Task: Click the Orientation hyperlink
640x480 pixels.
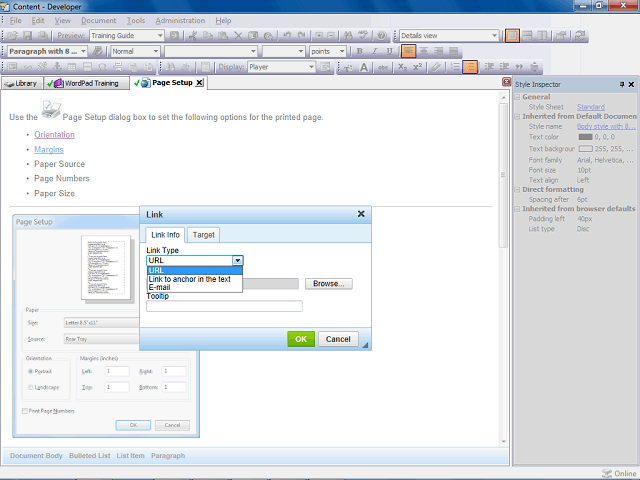Action: 54,135
